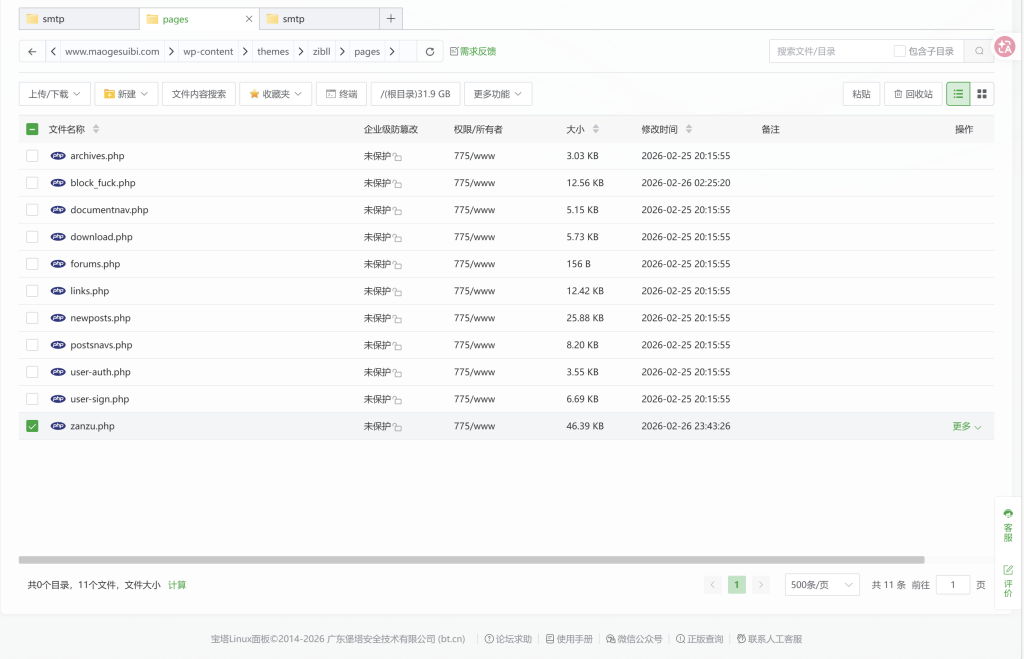This screenshot has height=659, width=1024.
Task: Open the 需求反馈 feedback link
Action: 473,52
